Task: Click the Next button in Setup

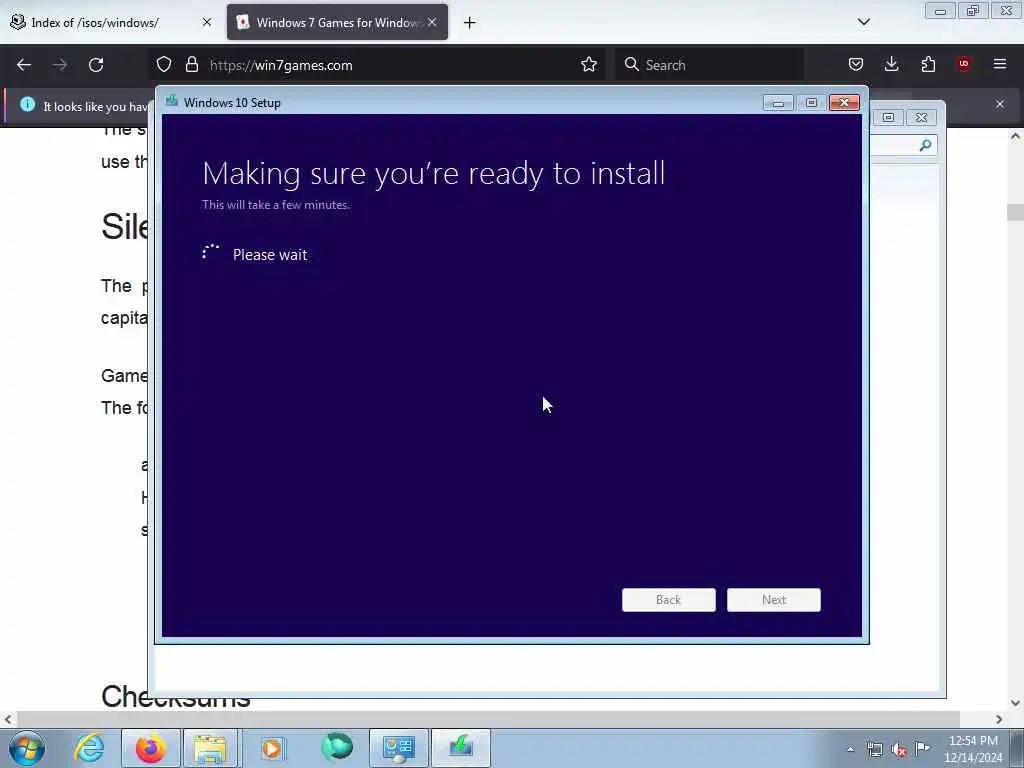Action: (774, 600)
